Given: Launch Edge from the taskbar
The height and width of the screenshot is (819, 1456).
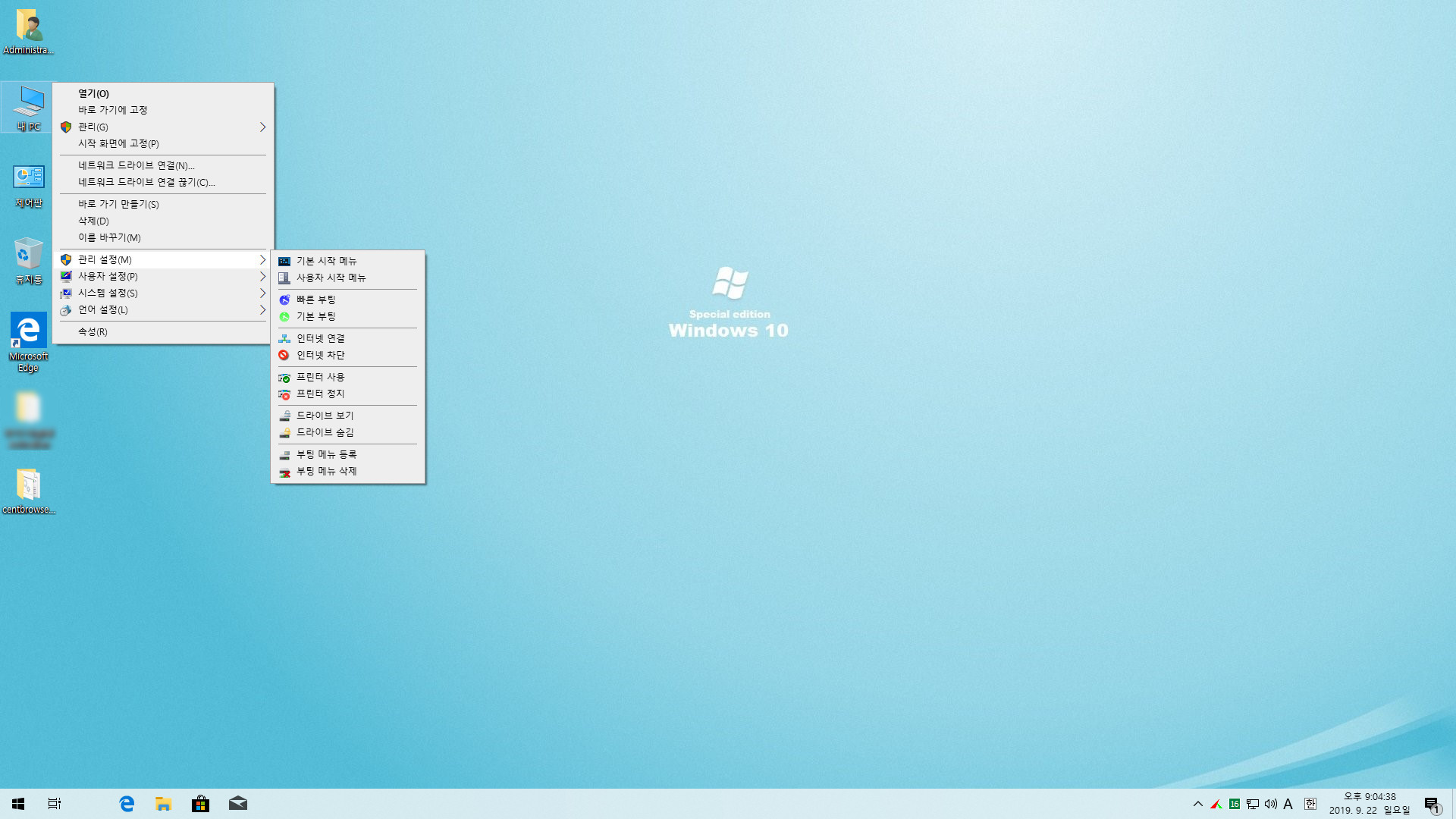Looking at the screenshot, I should pos(127,804).
